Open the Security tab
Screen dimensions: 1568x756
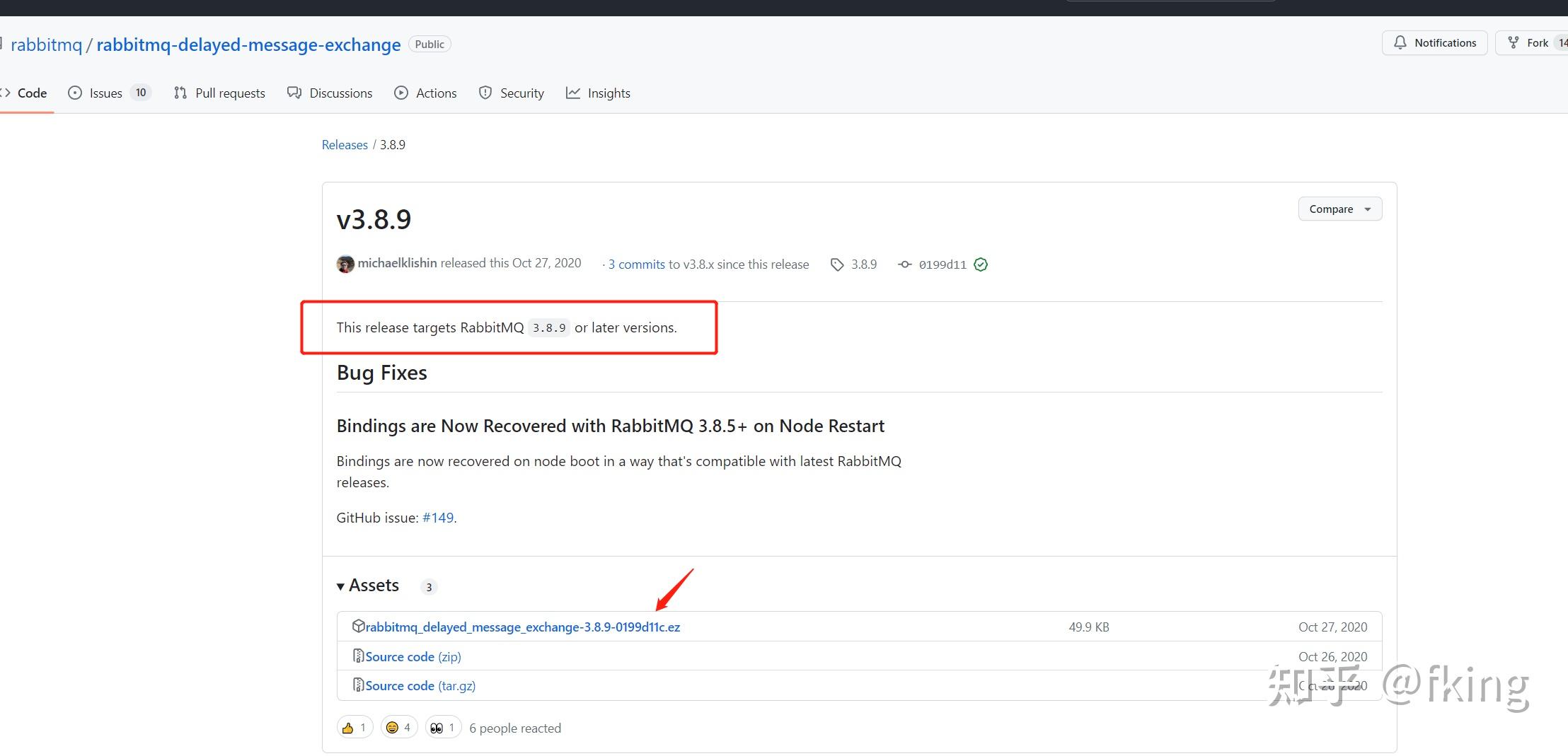click(x=512, y=93)
